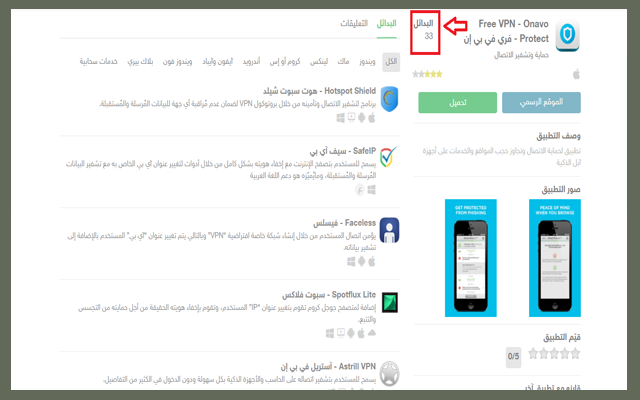Screen dimensions: 640x400
Task: Filter alternatives by أندرويد
Action: coord(251,61)
